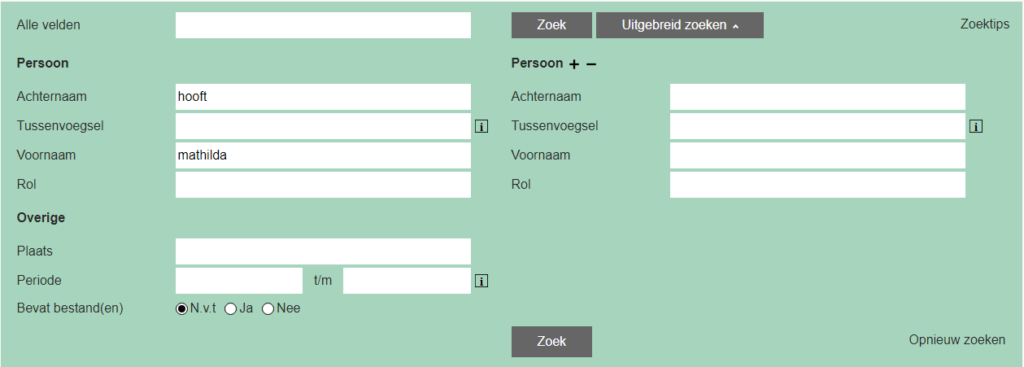
Task: Open info icon beside right Tussenvoegsel field
Action: [x=976, y=127]
